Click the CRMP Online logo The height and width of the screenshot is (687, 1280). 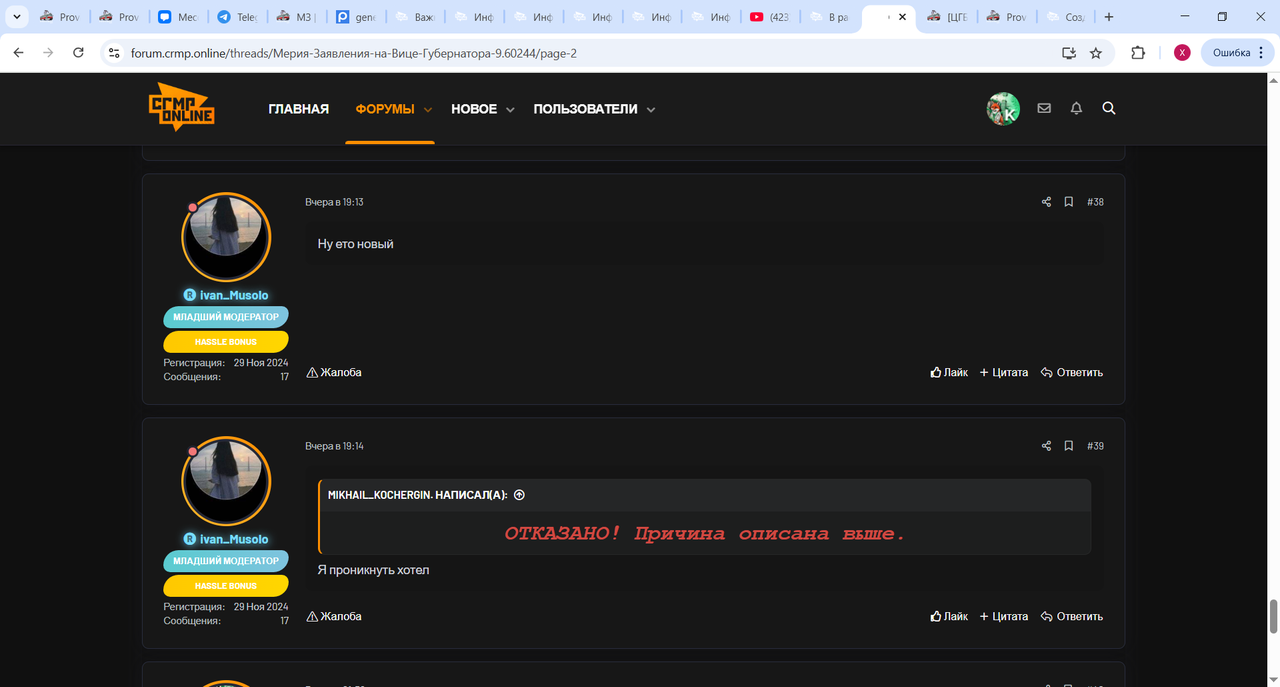[x=181, y=107]
